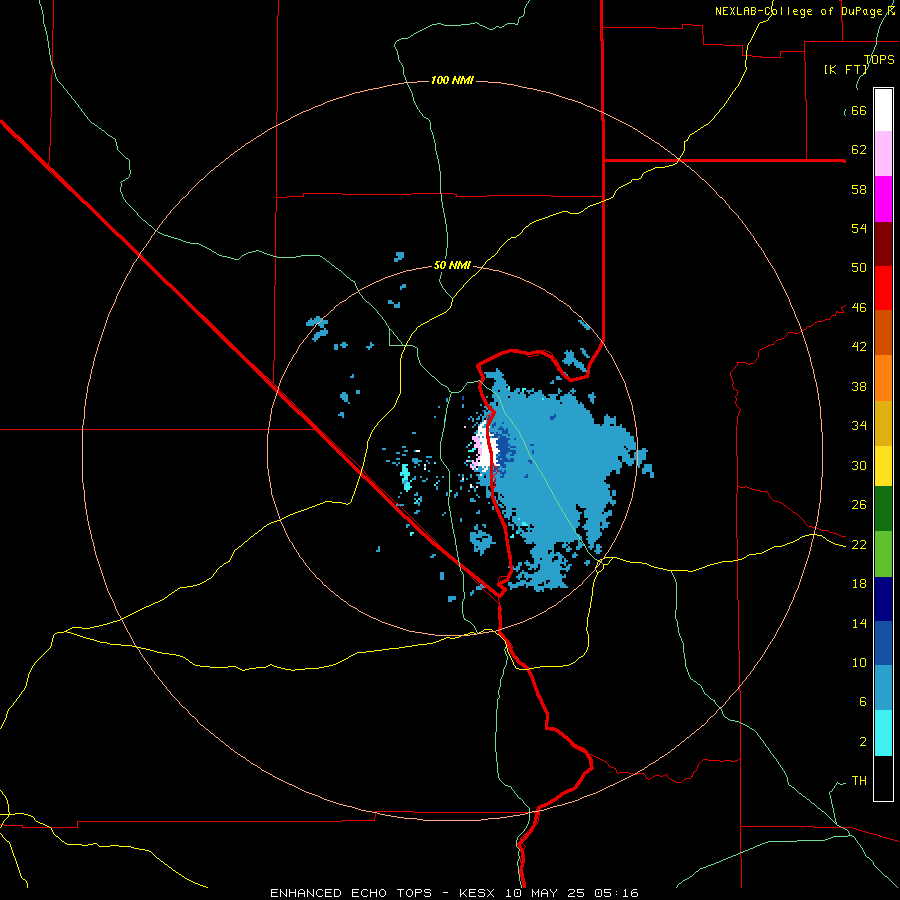The width and height of the screenshot is (900, 900).
Task: Click the '10 MAY 25' date in footer
Action: pyautogui.click(x=545, y=893)
